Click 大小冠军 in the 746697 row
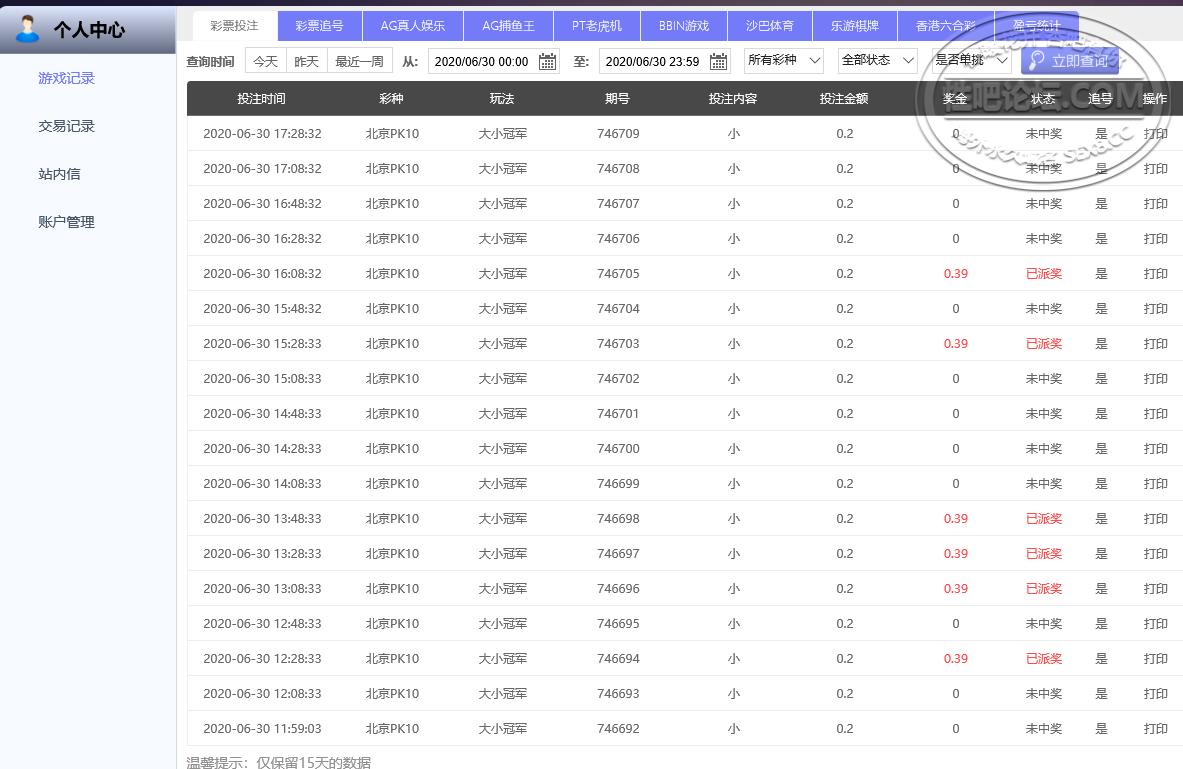 (x=502, y=554)
